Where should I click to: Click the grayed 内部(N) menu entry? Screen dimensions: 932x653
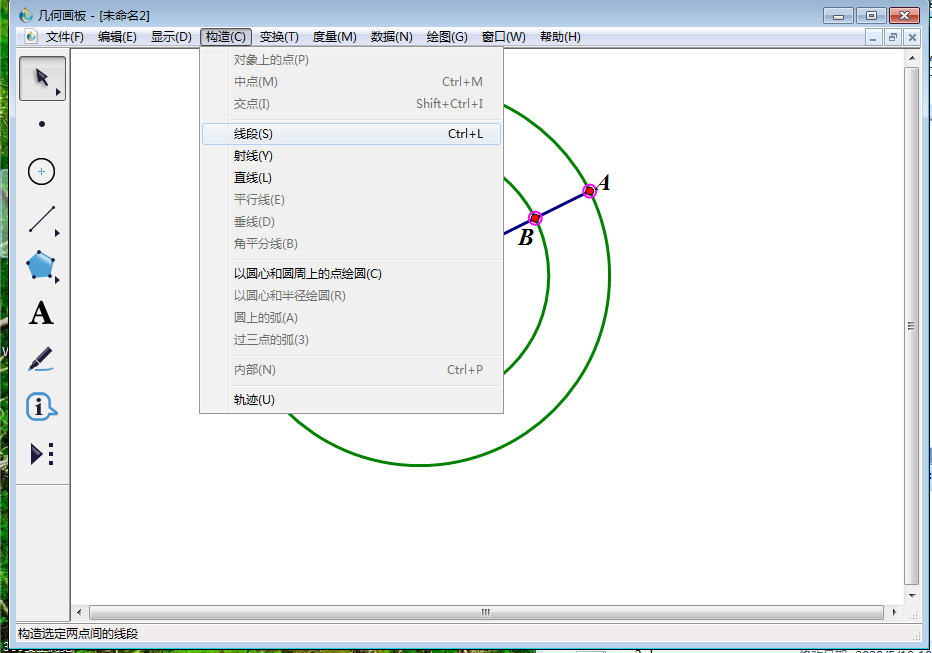click(x=351, y=370)
